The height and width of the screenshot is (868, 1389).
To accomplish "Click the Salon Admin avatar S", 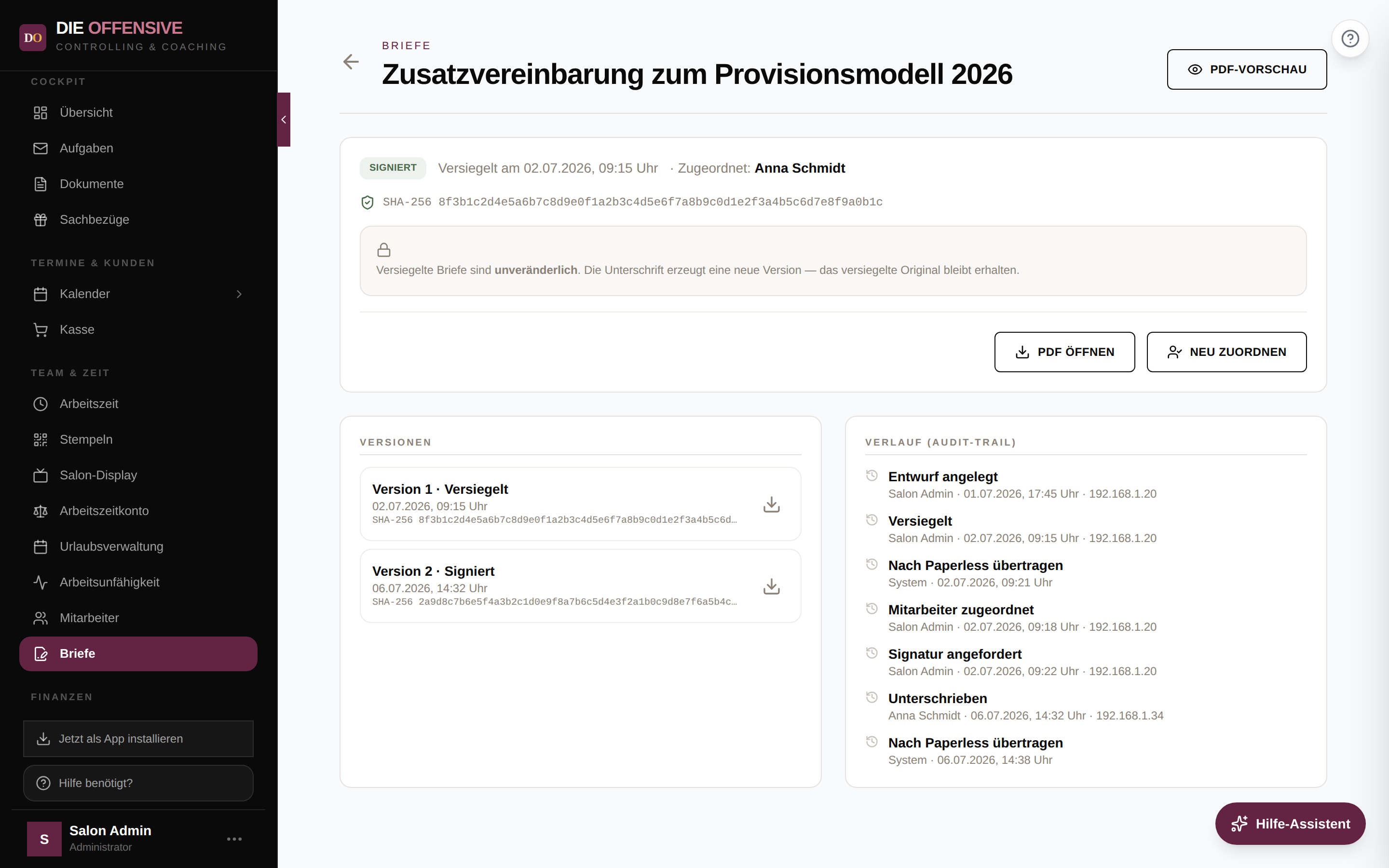I will [44, 839].
